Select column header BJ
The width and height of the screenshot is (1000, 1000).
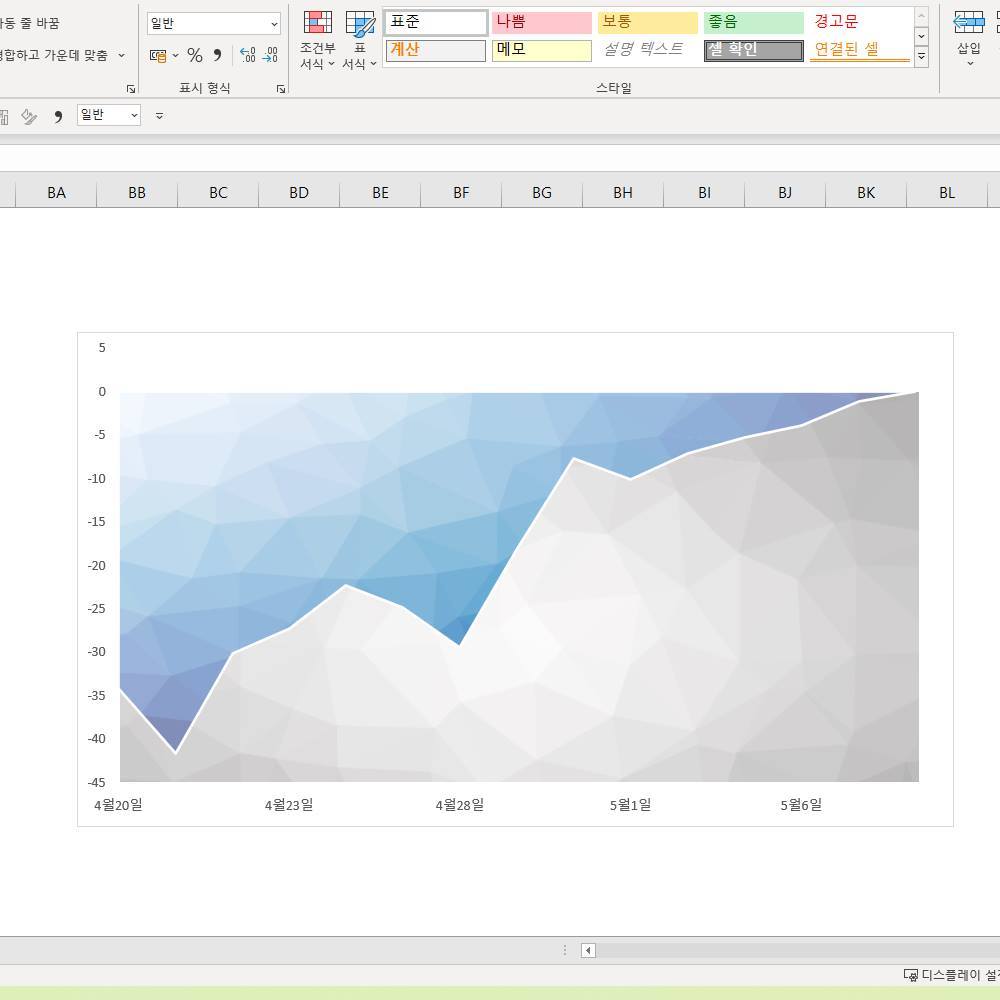(x=785, y=193)
